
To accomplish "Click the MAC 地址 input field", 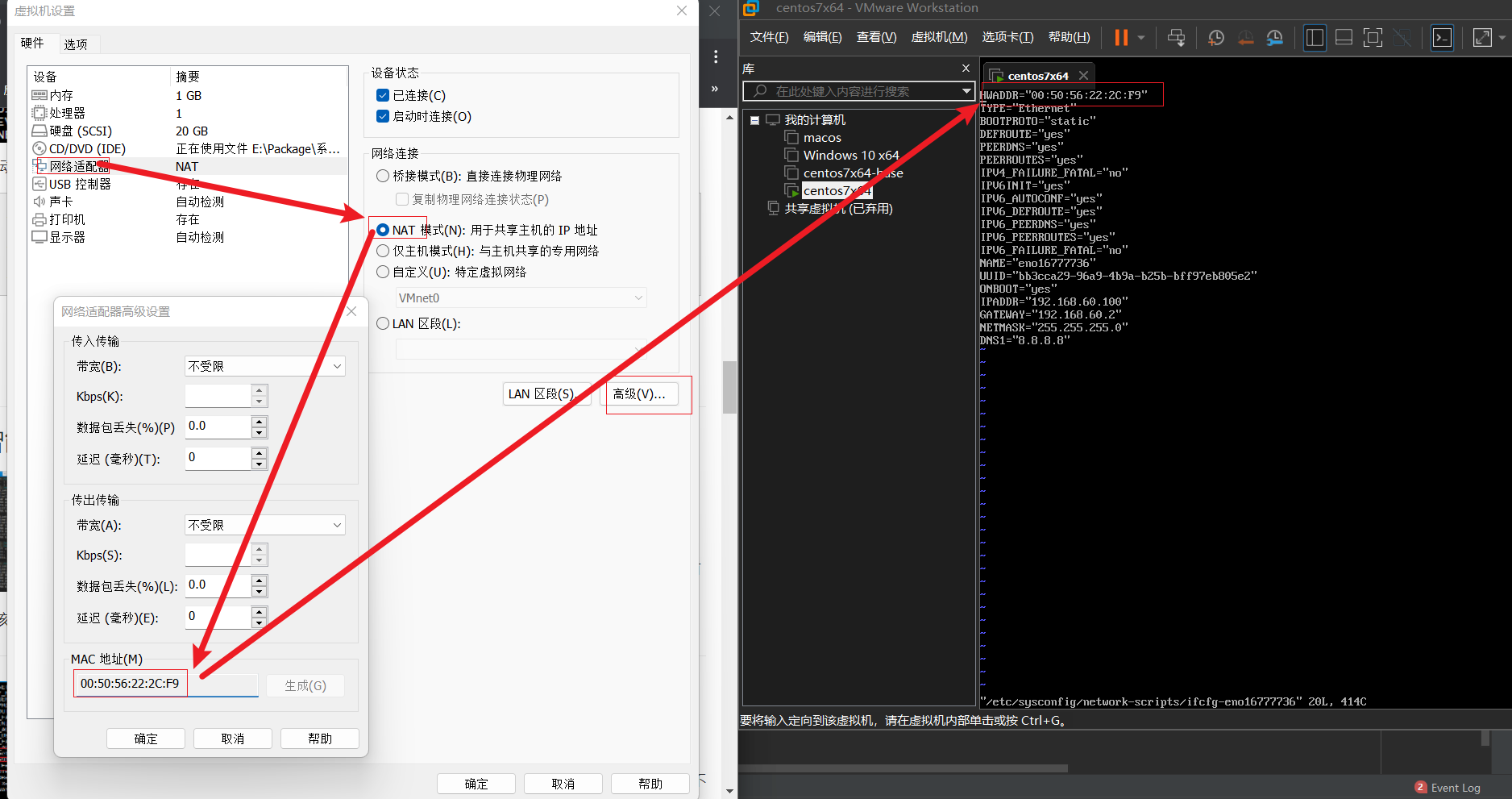I will pos(168,684).
